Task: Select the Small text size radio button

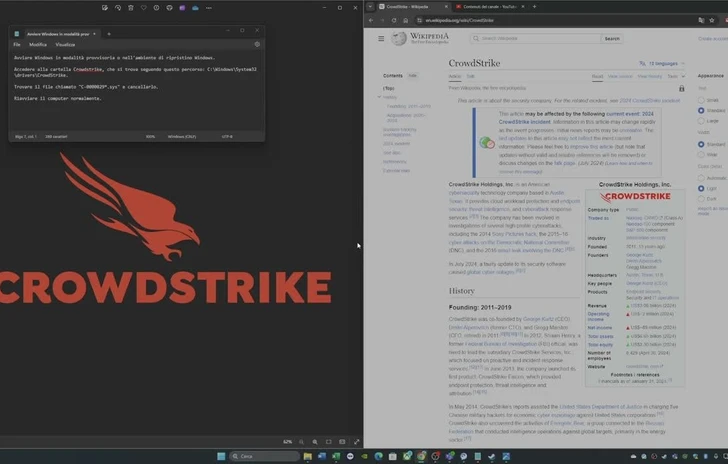Action: click(700, 100)
